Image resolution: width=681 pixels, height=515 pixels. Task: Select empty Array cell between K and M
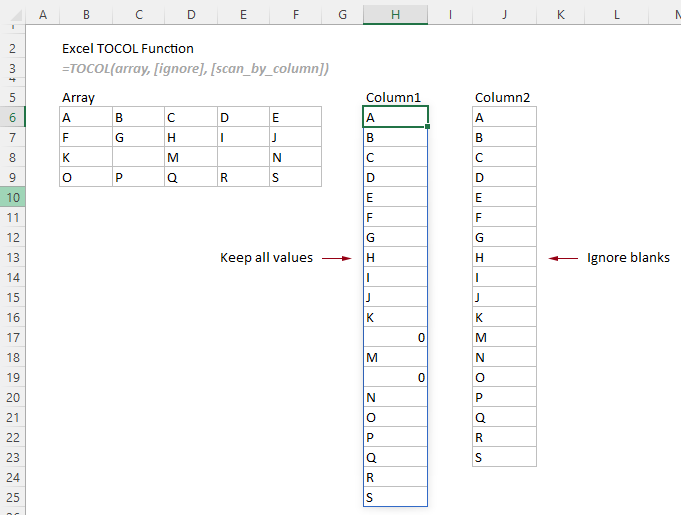[x=137, y=157]
